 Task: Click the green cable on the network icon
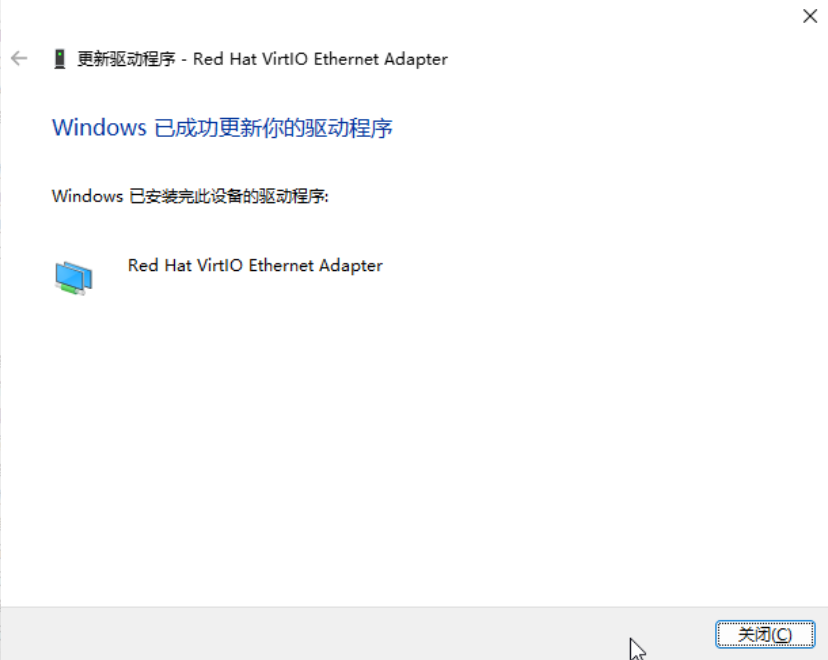tap(71, 288)
